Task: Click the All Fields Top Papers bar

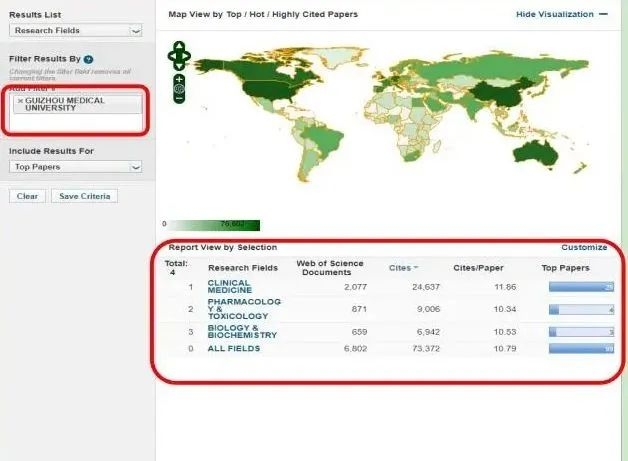Action: (581, 349)
